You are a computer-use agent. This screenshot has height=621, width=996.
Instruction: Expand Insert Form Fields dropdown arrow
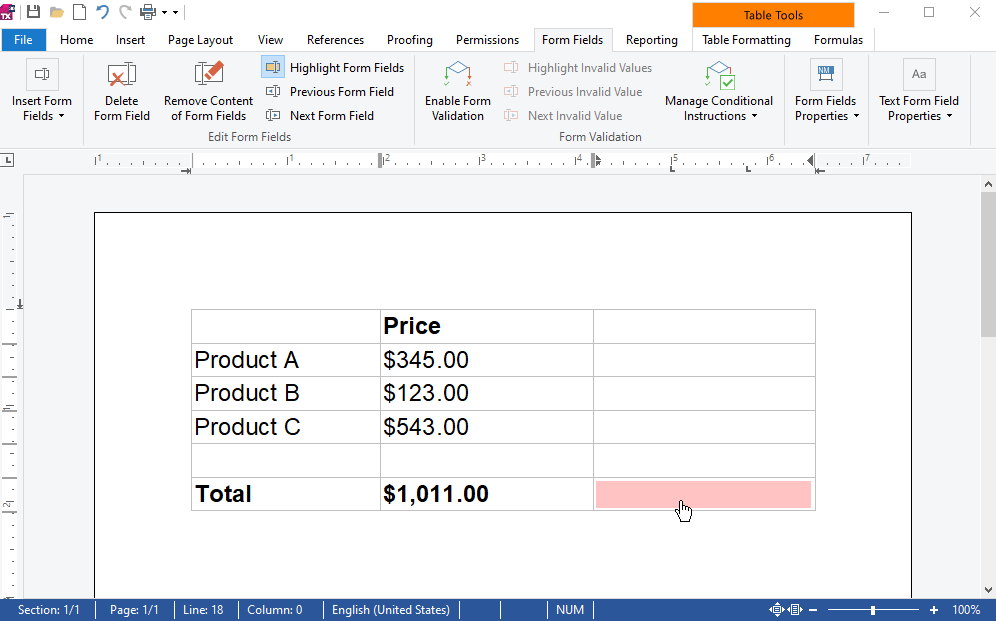(x=62, y=116)
